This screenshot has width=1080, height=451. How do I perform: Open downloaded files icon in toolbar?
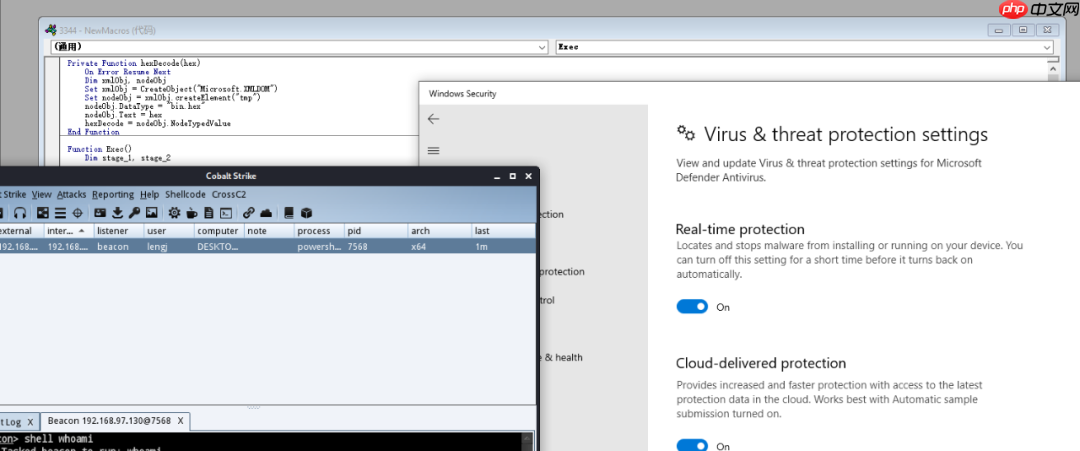pyautogui.click(x=117, y=213)
